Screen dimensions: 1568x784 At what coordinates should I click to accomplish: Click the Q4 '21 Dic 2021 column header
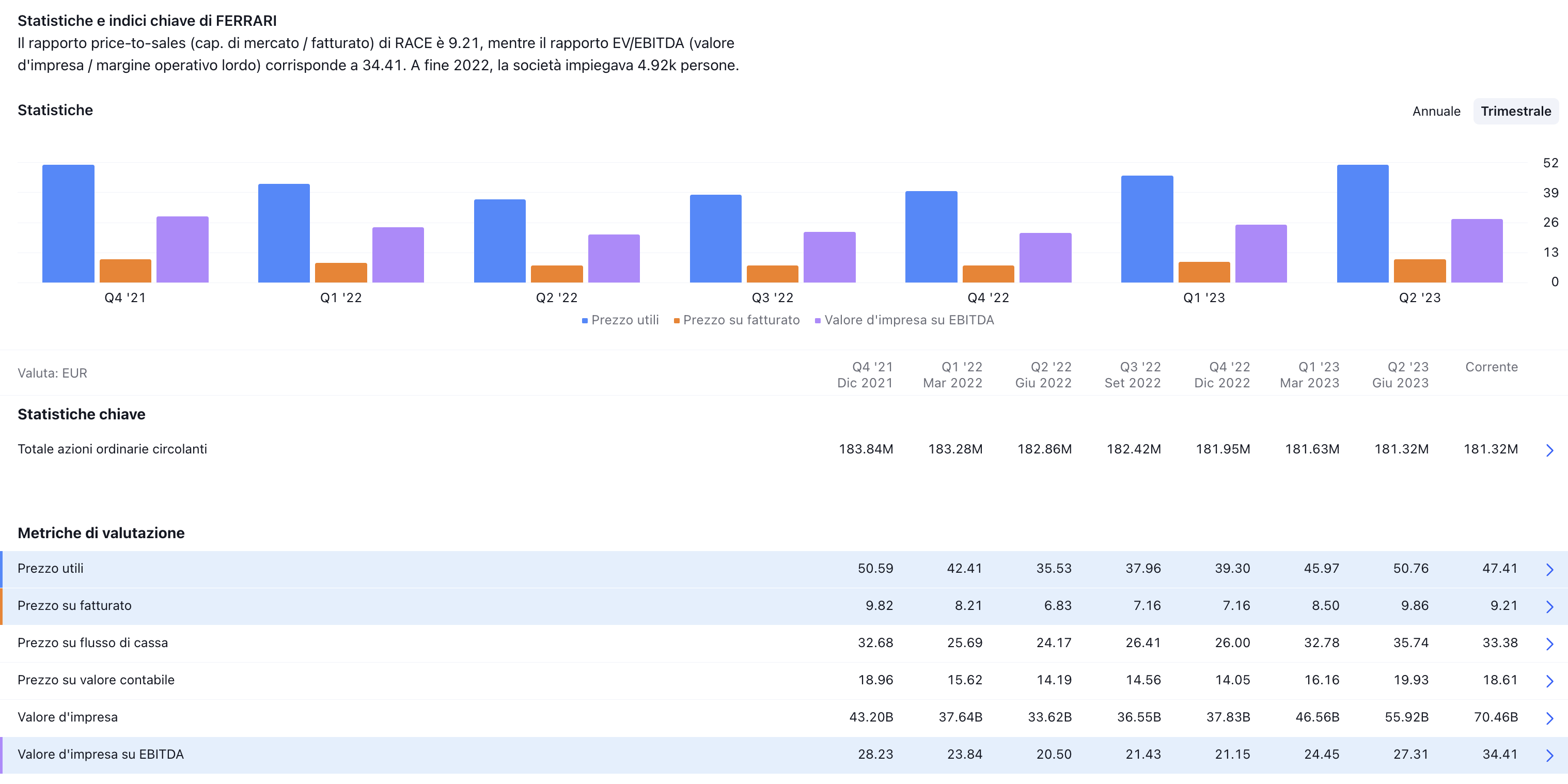pyautogui.click(x=865, y=374)
